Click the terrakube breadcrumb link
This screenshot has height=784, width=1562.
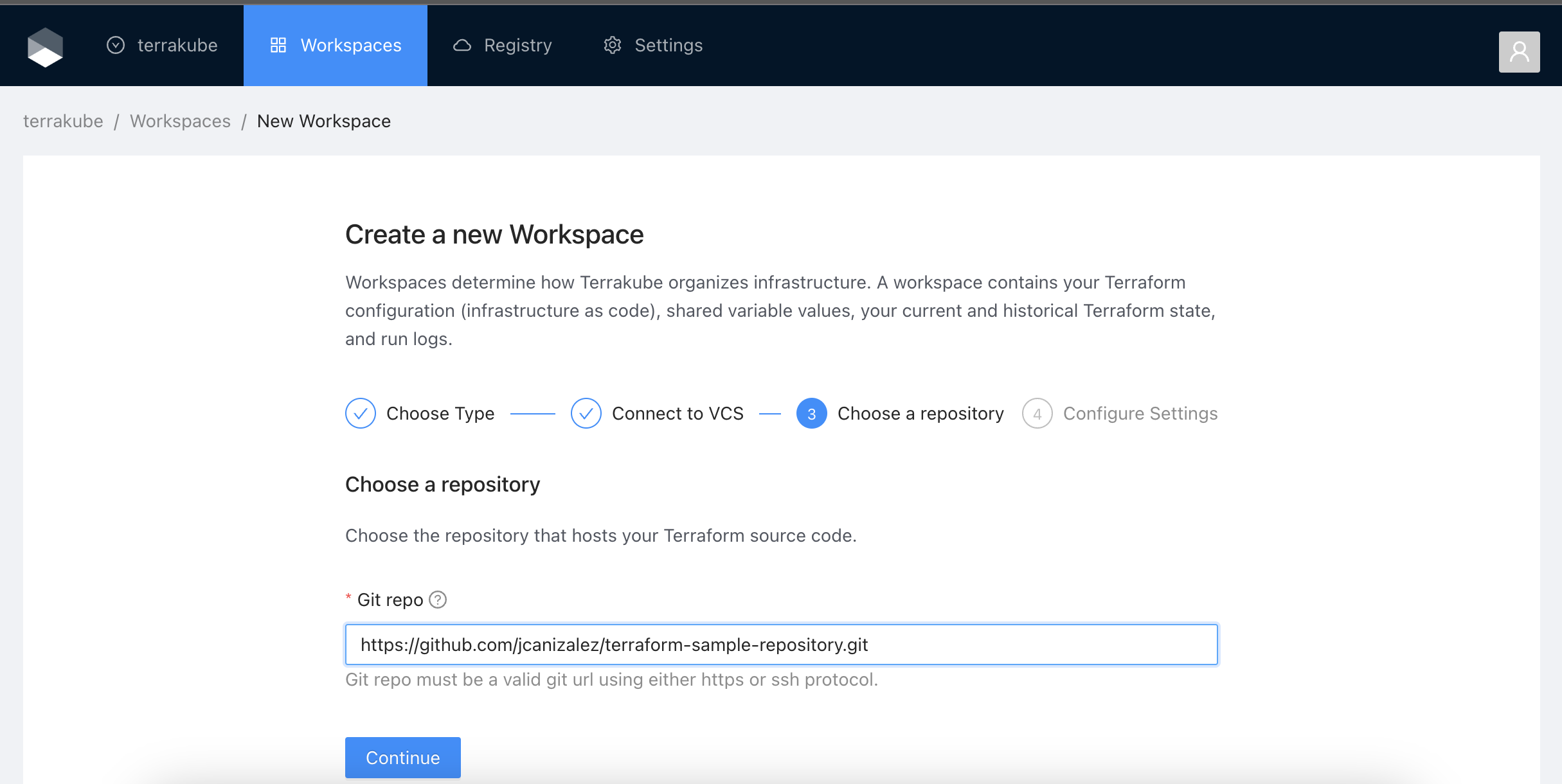[63, 121]
